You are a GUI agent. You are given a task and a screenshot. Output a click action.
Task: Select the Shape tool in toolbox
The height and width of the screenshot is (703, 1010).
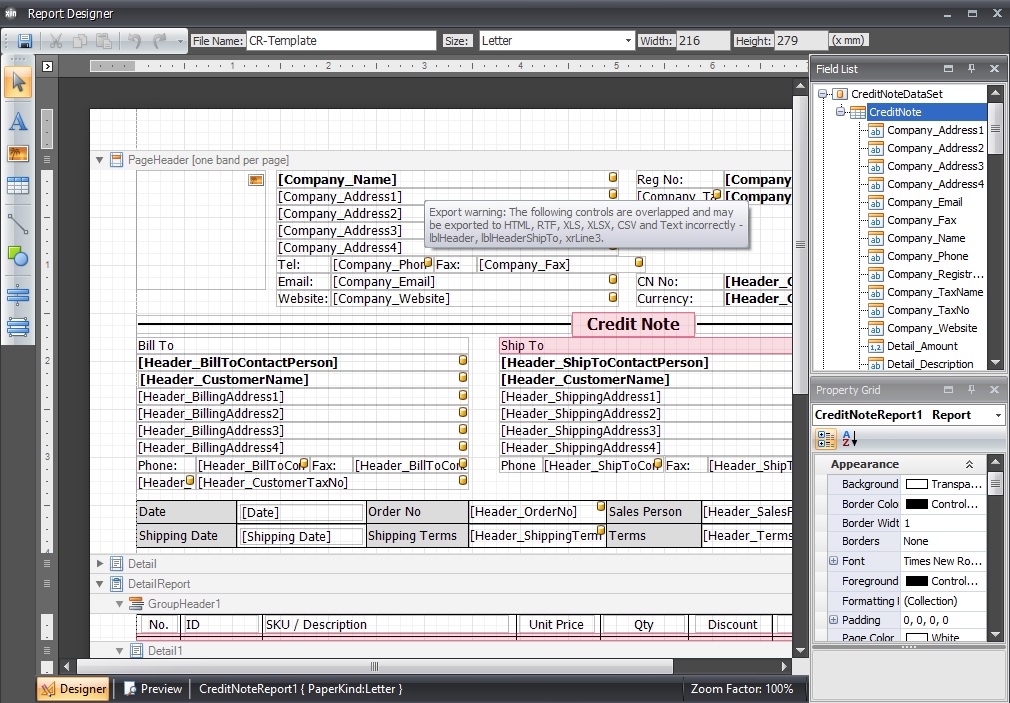coord(18,256)
